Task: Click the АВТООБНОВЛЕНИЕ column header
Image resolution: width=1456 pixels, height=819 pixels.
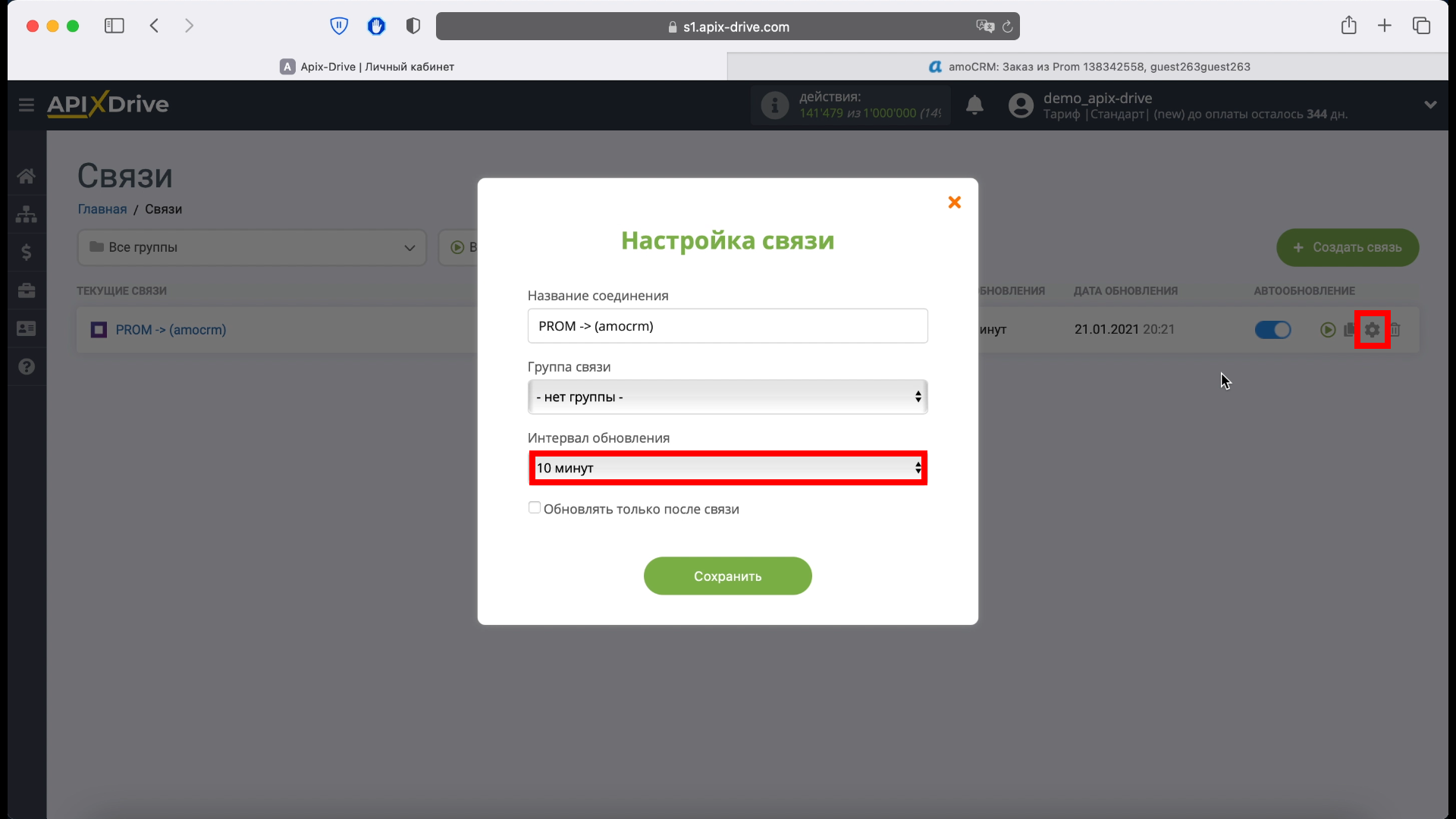Action: click(x=1304, y=291)
